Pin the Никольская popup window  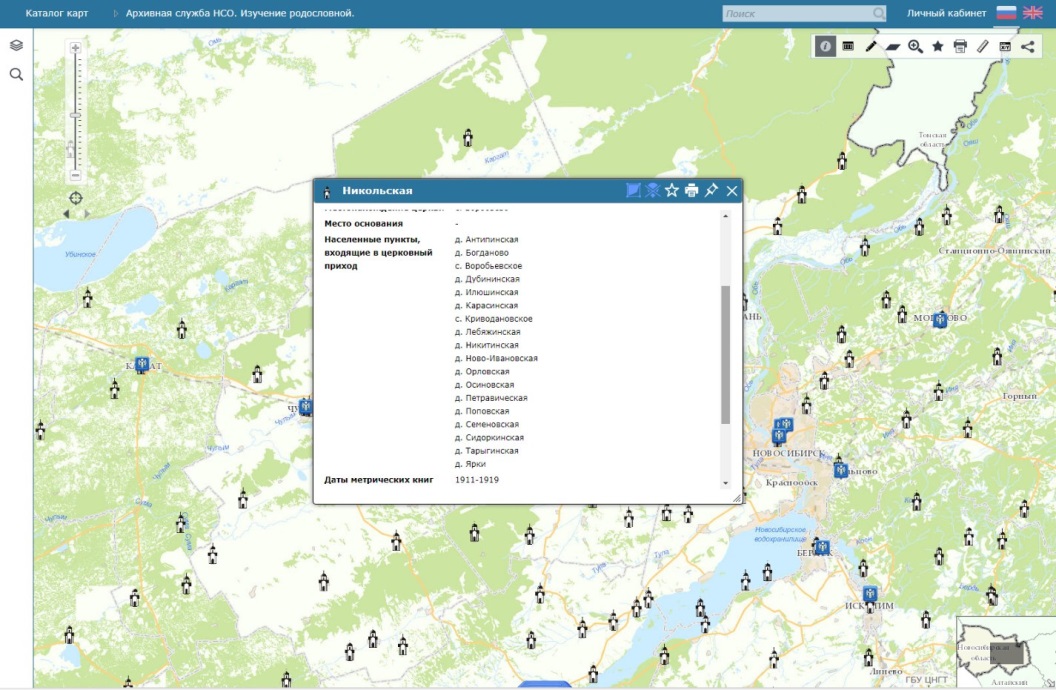[711, 190]
